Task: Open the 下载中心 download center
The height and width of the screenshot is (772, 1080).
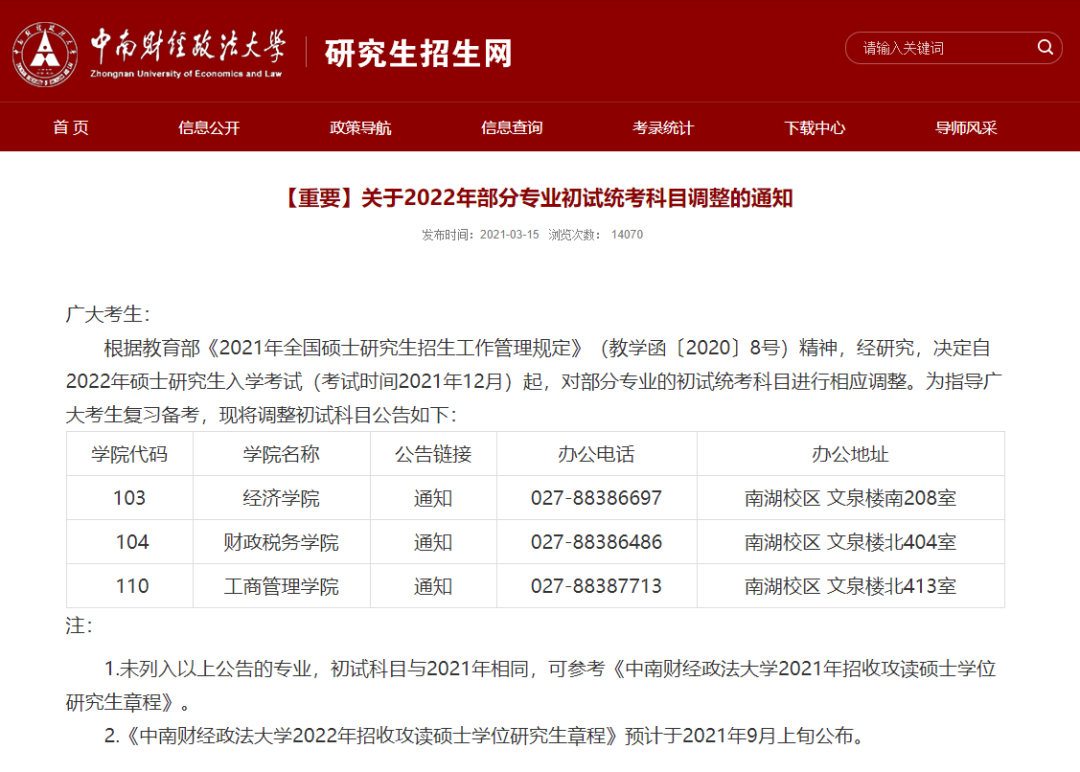Action: tap(814, 127)
